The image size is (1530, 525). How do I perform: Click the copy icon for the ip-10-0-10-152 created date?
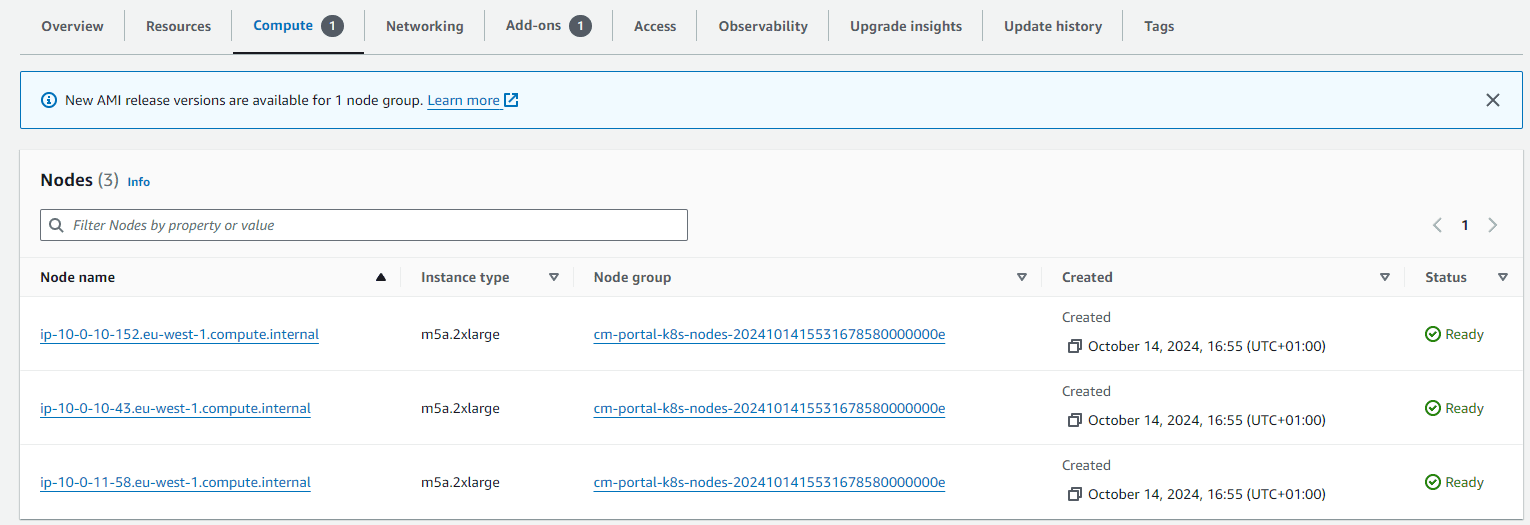tap(1075, 346)
